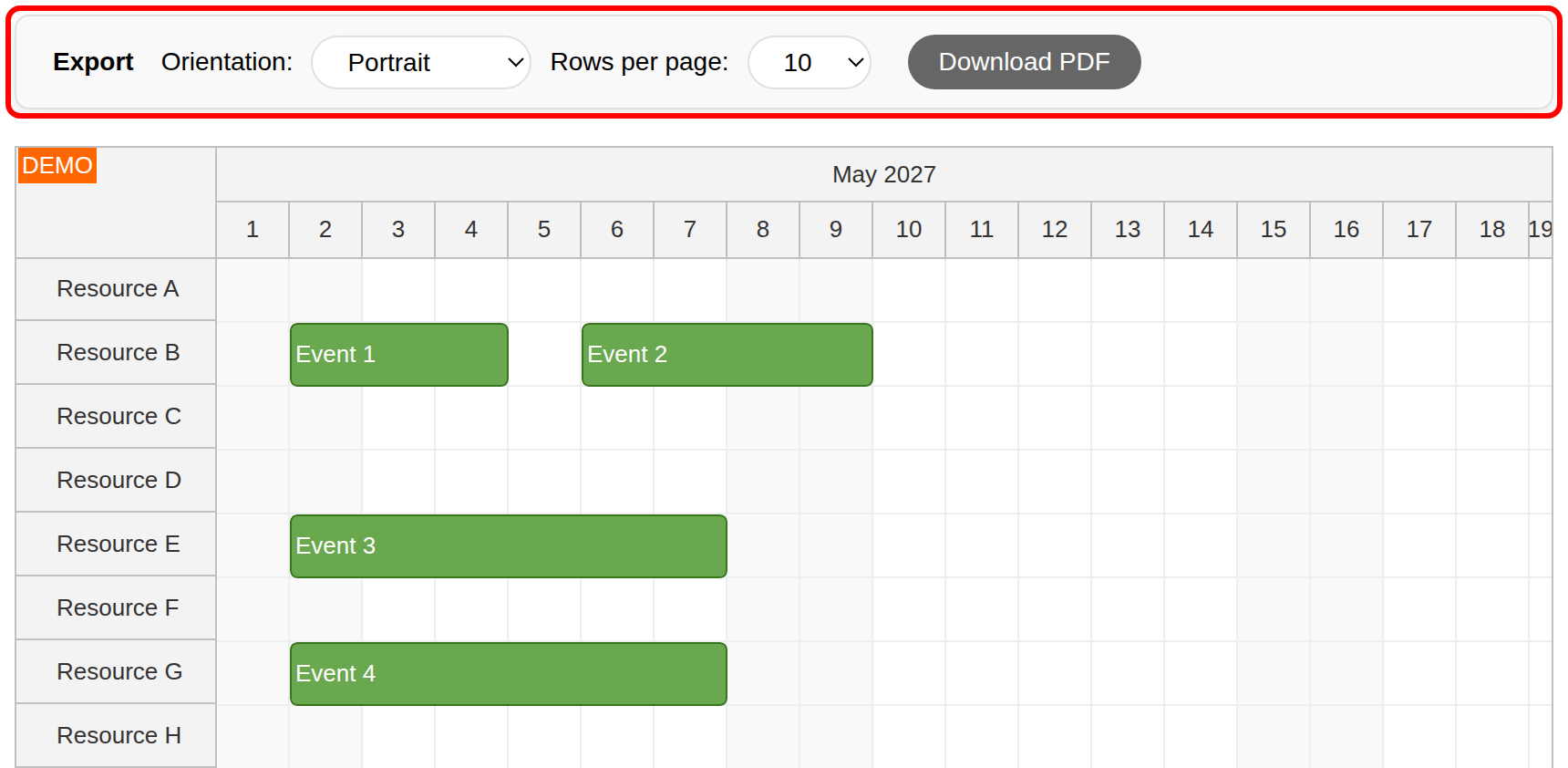The height and width of the screenshot is (768, 1568).
Task: Click the Resource D row header
Action: pyautogui.click(x=116, y=481)
